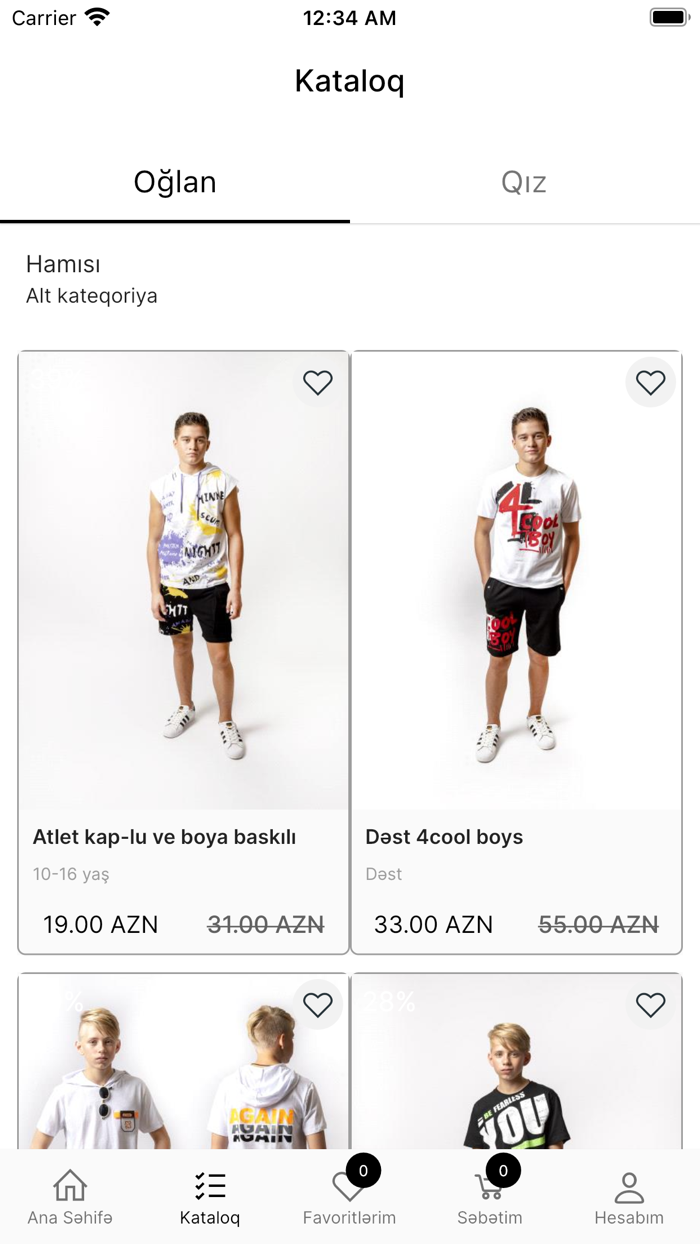
Task: Open Dəst 4cool boys product title
Action: [x=444, y=837]
